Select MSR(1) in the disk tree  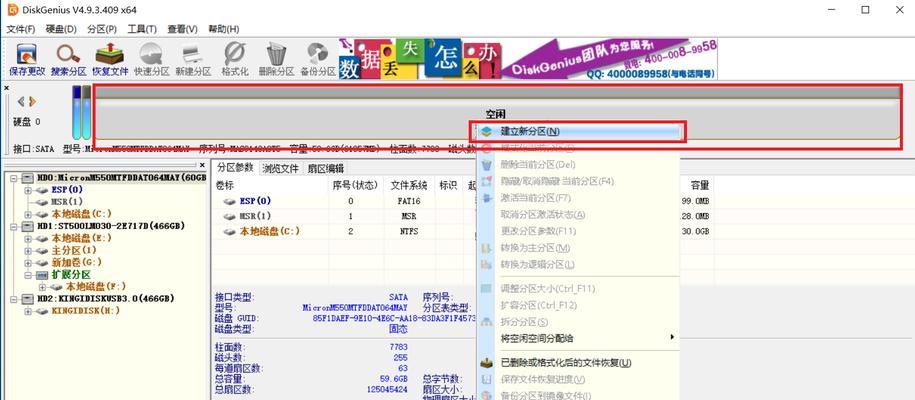(67, 201)
